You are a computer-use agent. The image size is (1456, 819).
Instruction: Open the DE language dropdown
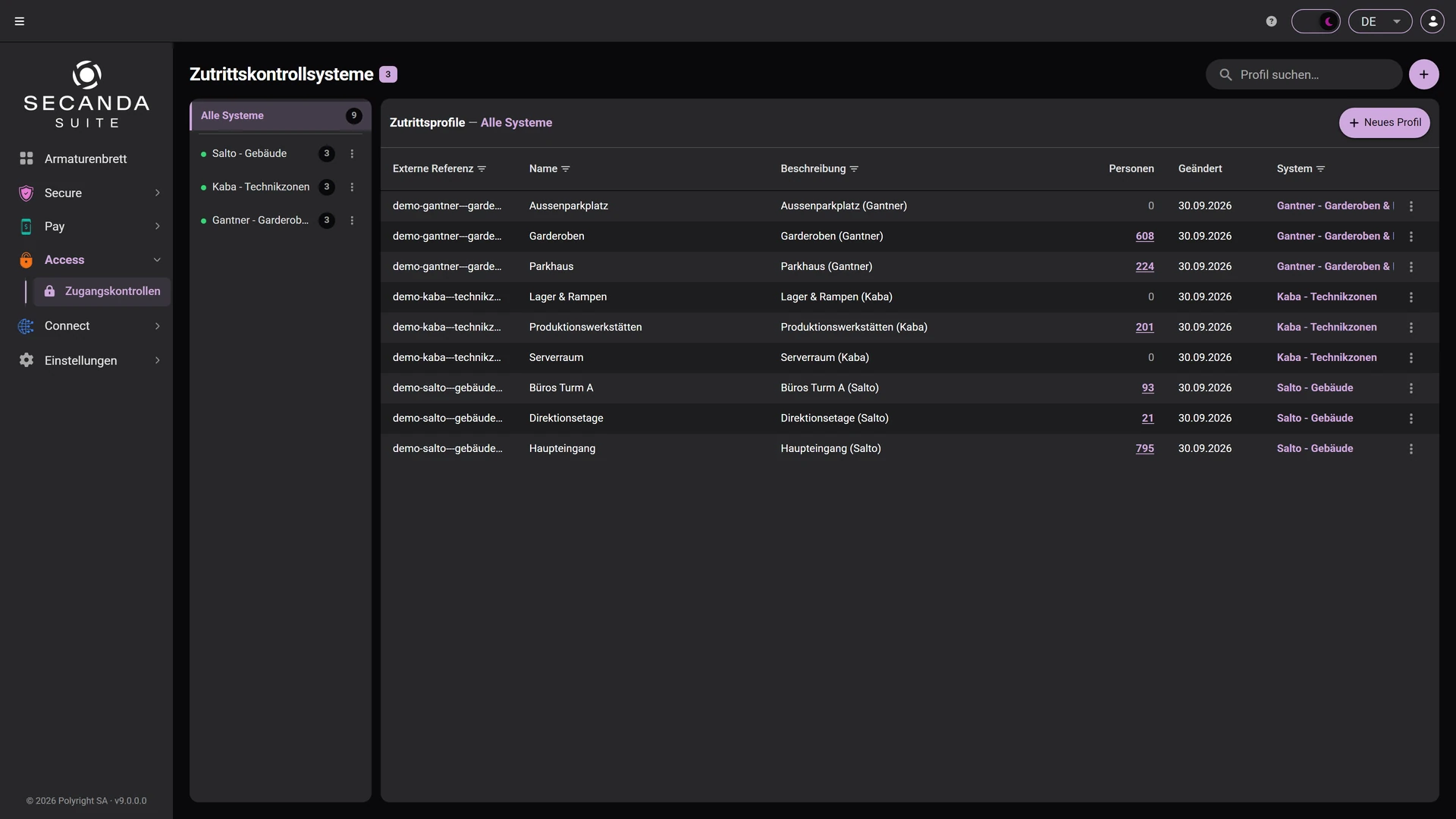point(1380,21)
